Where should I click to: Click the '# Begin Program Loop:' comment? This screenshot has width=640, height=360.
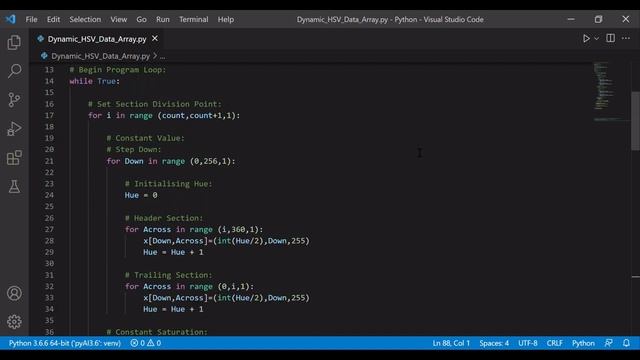click(x=118, y=70)
